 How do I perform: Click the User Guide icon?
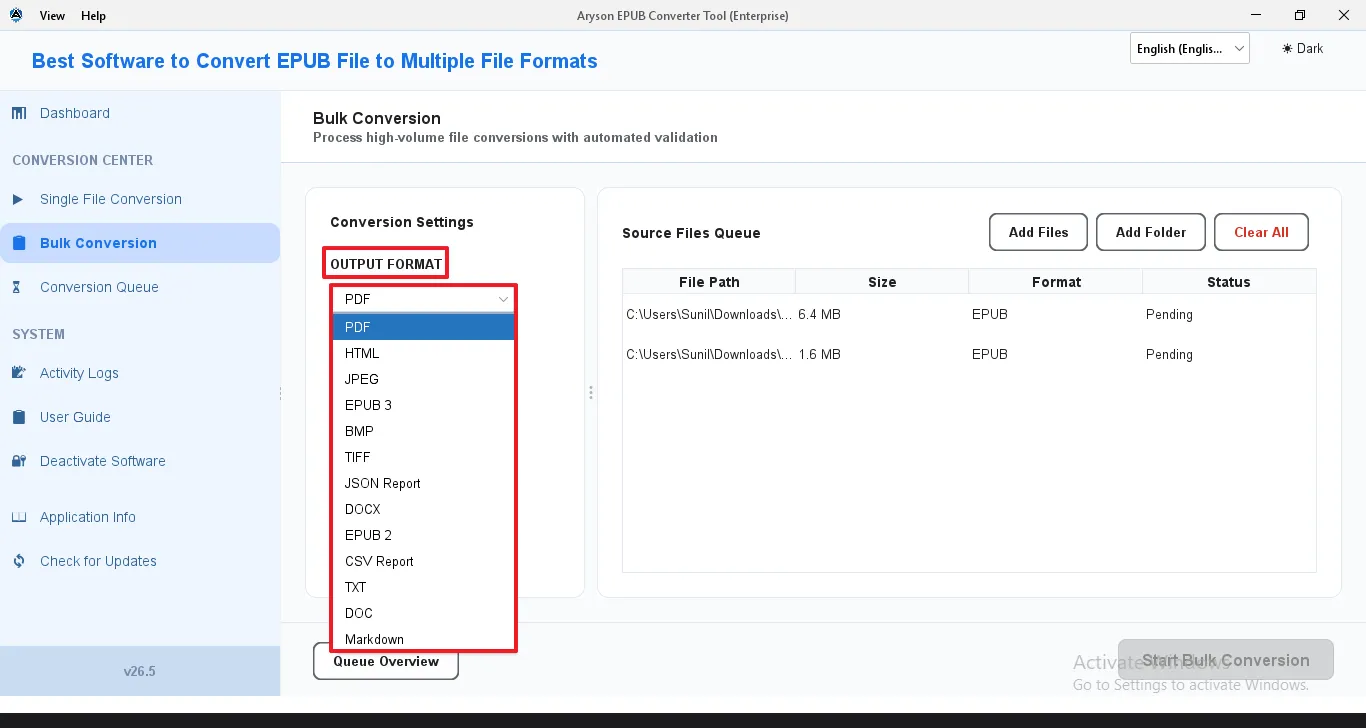point(19,417)
